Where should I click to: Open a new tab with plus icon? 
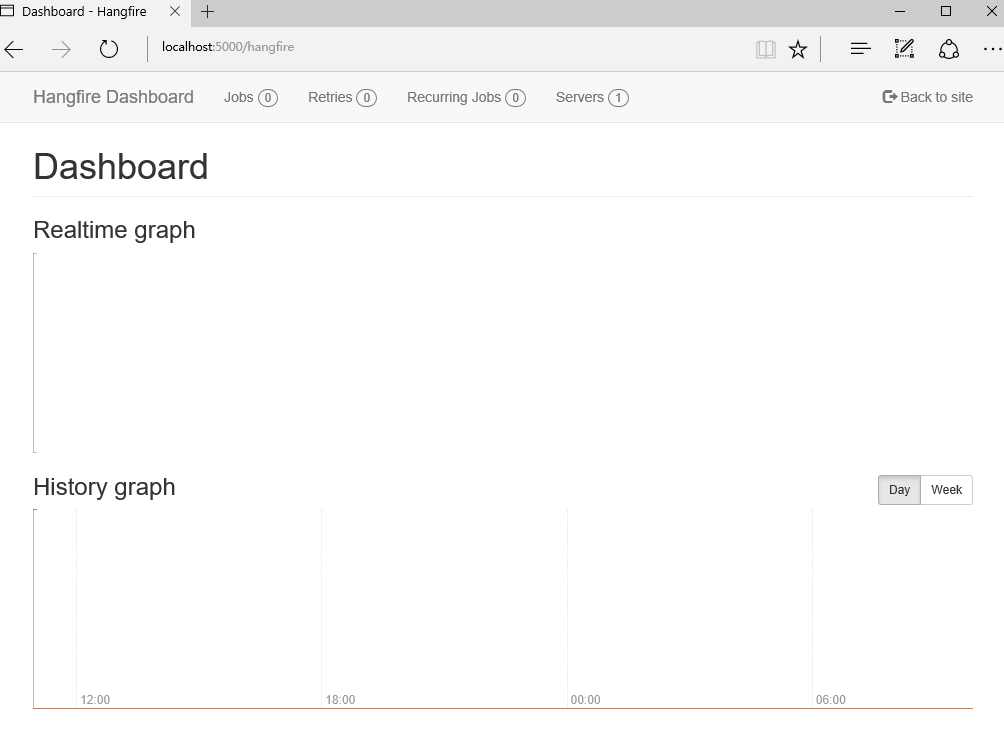click(207, 12)
